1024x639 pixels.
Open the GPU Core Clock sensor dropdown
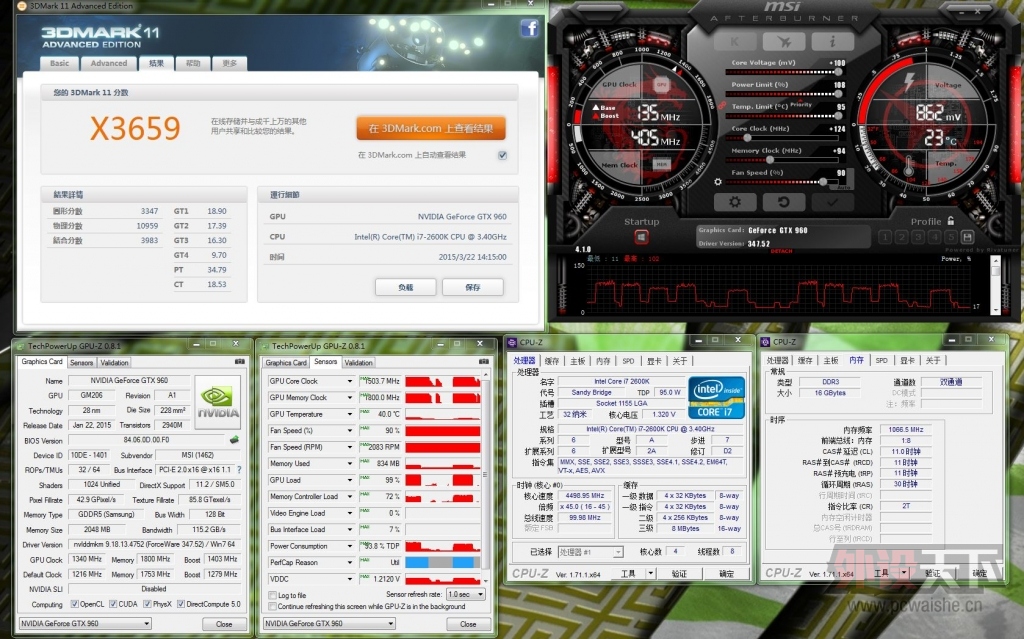[x=350, y=381]
